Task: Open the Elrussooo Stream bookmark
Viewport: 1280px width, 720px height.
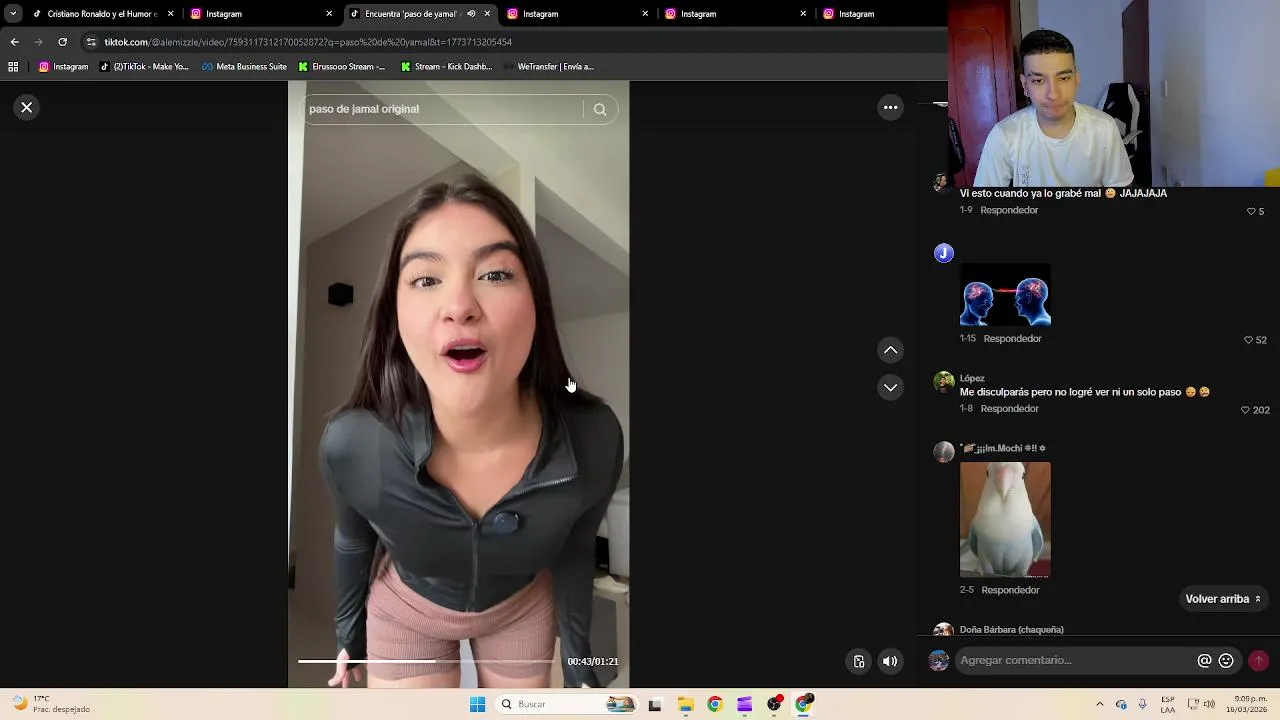Action: (342, 67)
